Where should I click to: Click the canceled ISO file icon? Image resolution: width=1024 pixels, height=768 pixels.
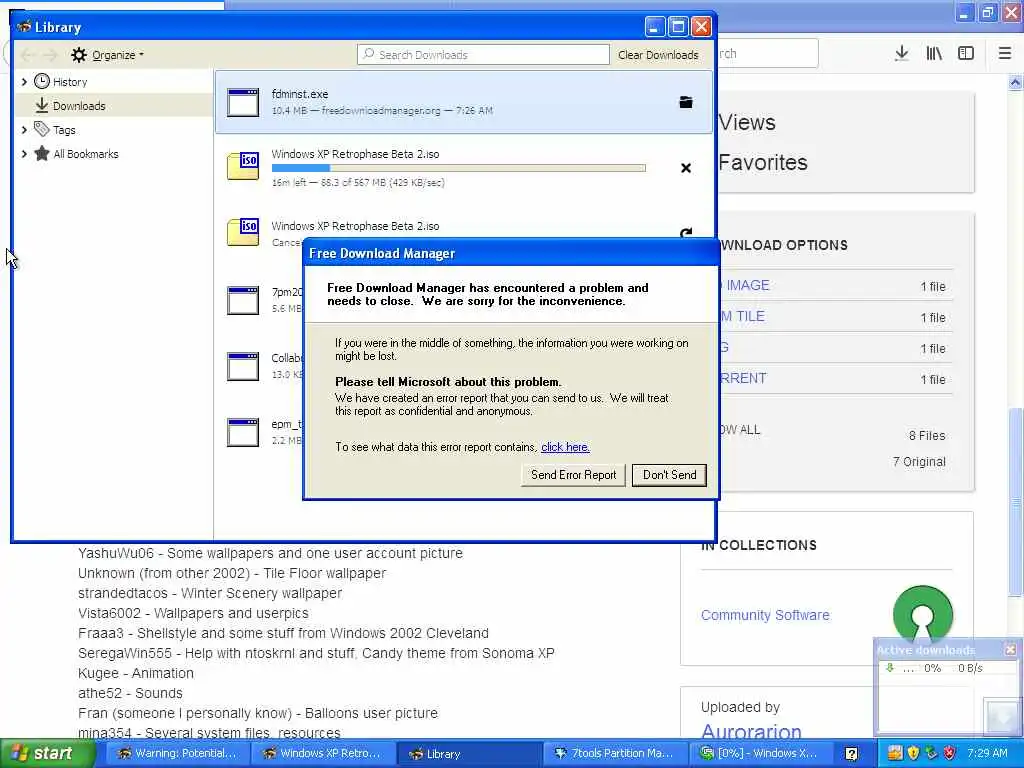243,232
